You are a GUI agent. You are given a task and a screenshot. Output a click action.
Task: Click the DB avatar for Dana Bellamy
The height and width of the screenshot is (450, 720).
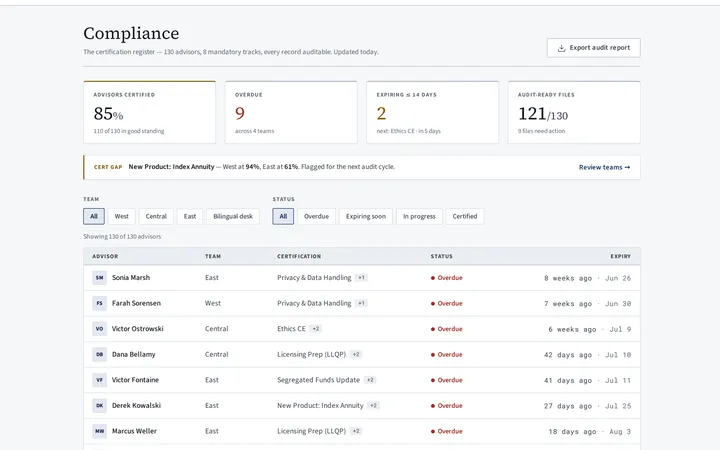(100, 354)
